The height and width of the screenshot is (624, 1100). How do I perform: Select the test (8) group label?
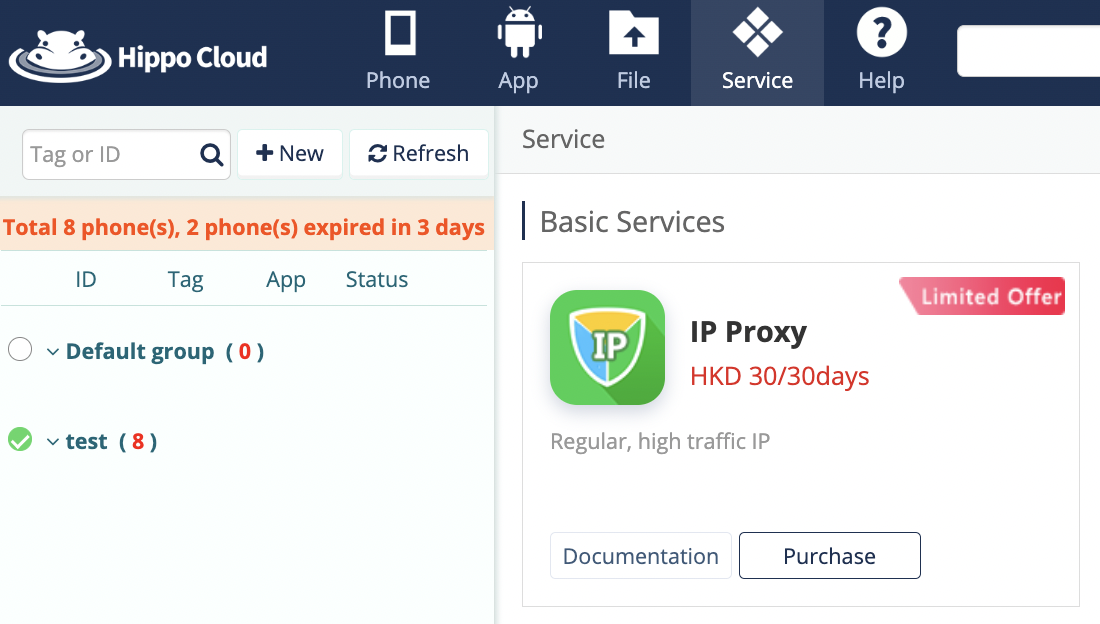(x=112, y=442)
